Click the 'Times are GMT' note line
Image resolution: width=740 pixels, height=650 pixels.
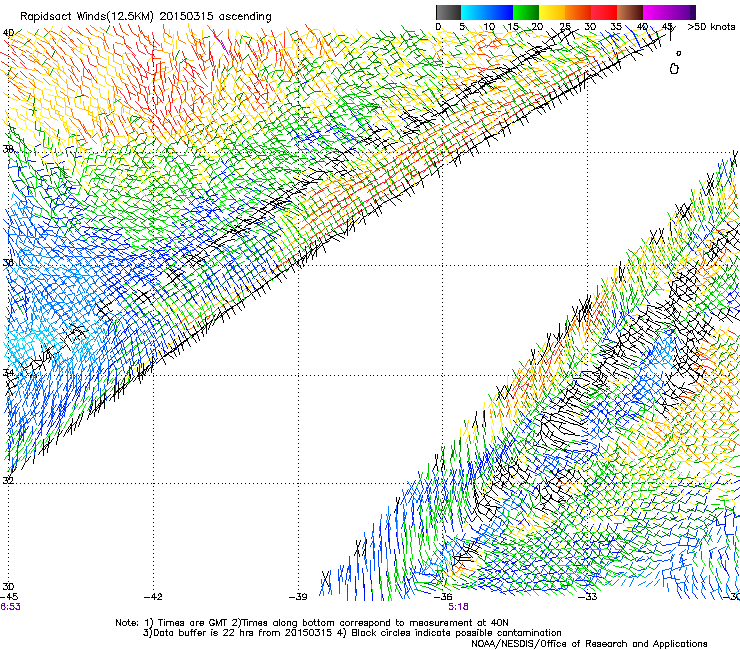click(312, 623)
